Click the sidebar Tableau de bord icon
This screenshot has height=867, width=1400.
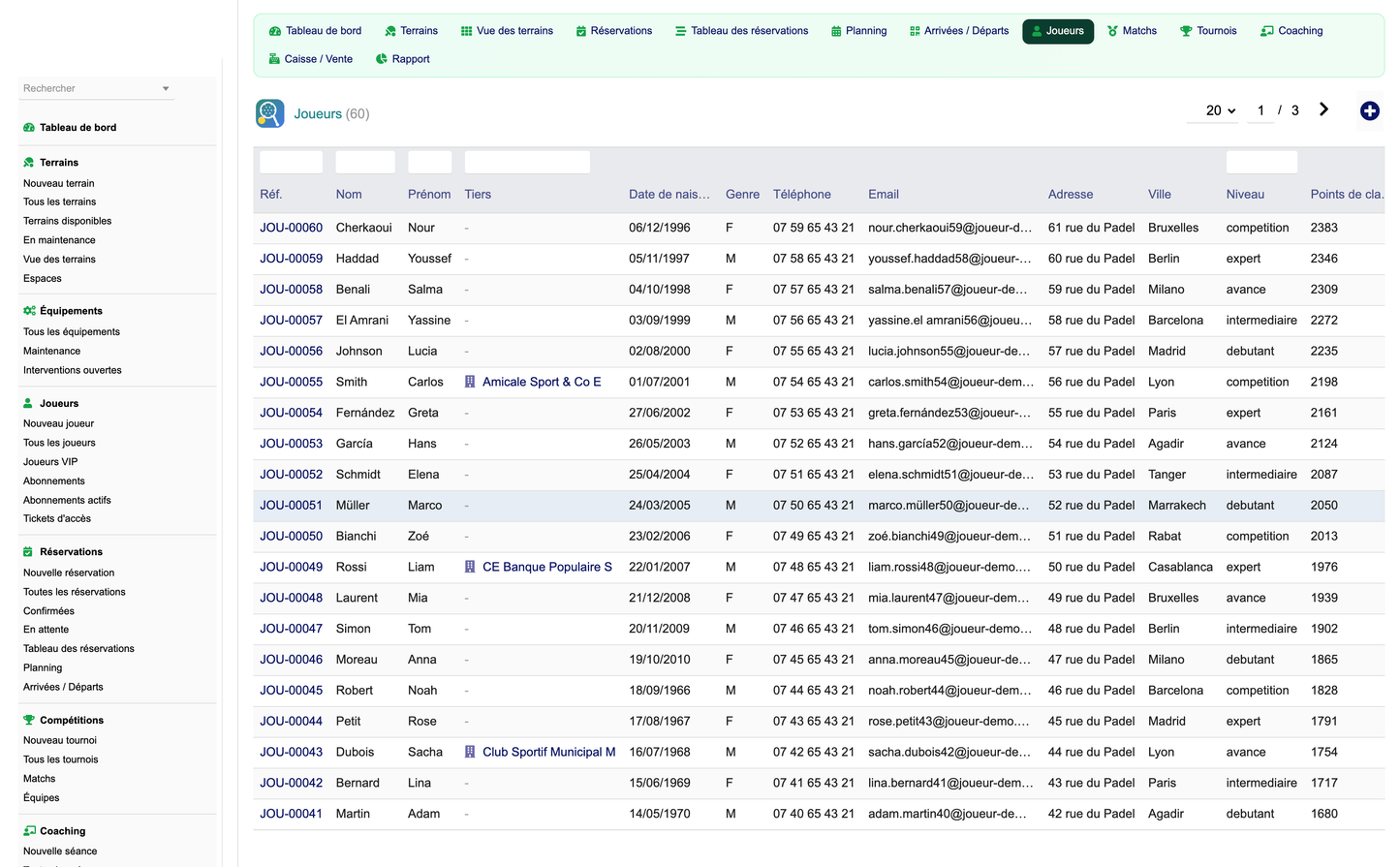[29, 128]
